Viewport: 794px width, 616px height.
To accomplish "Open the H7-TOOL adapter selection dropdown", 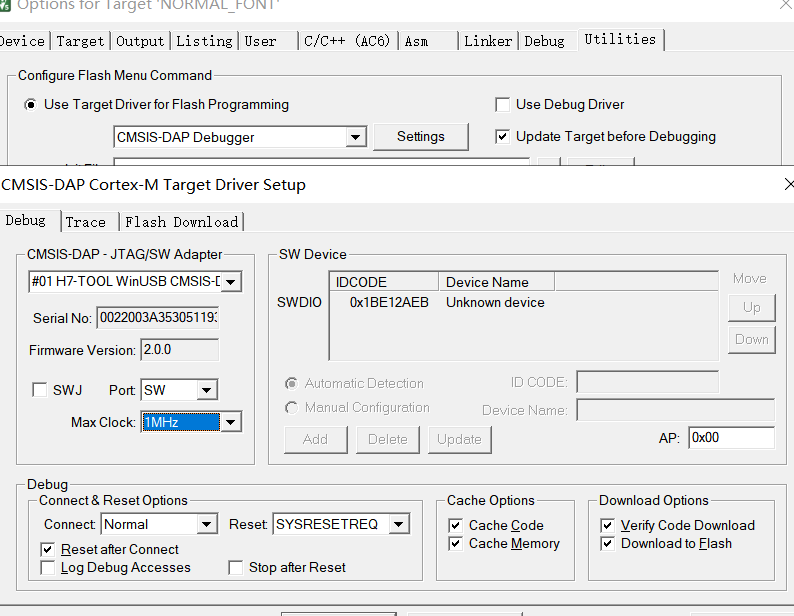I will [231, 282].
